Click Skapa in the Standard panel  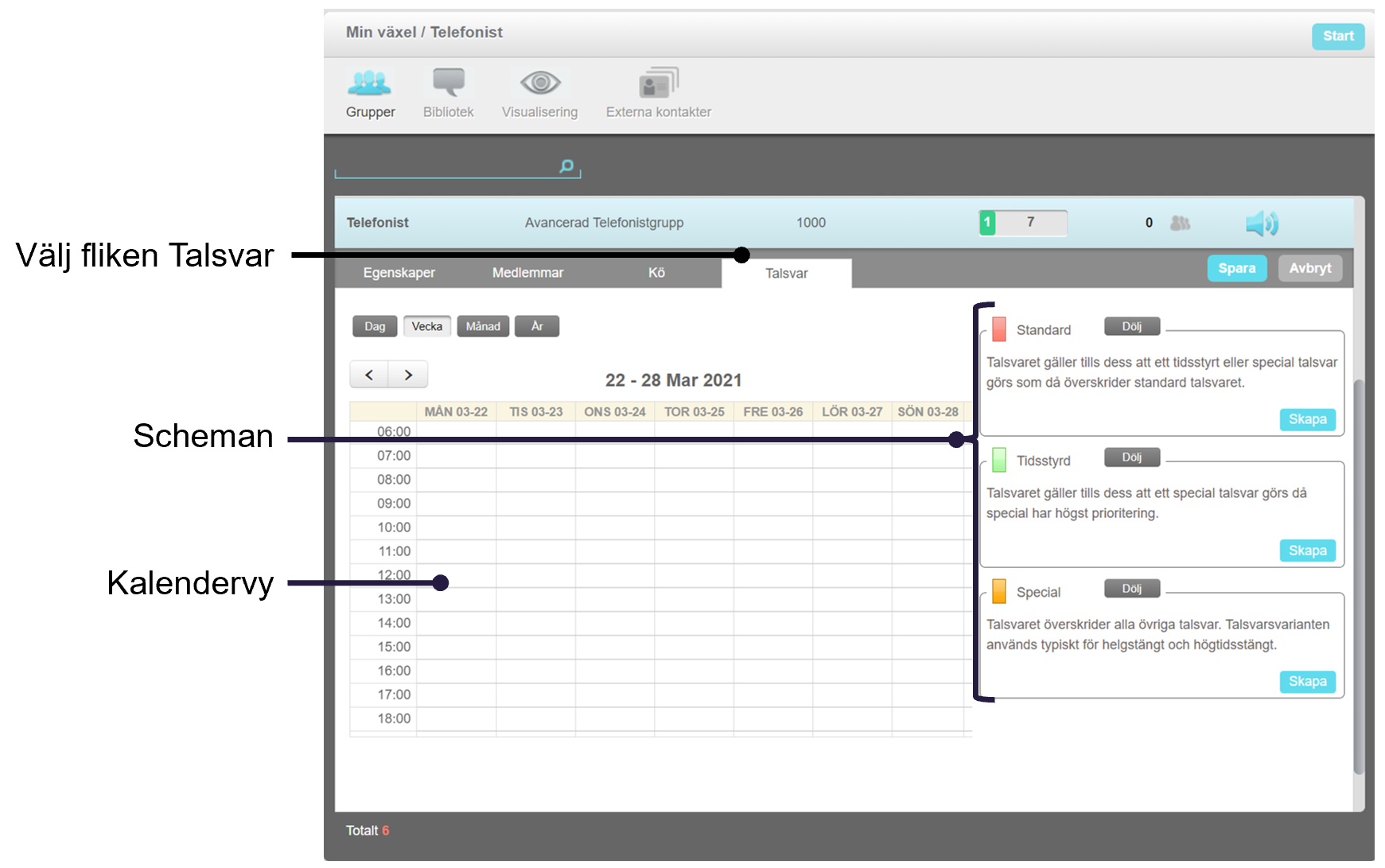(1308, 419)
